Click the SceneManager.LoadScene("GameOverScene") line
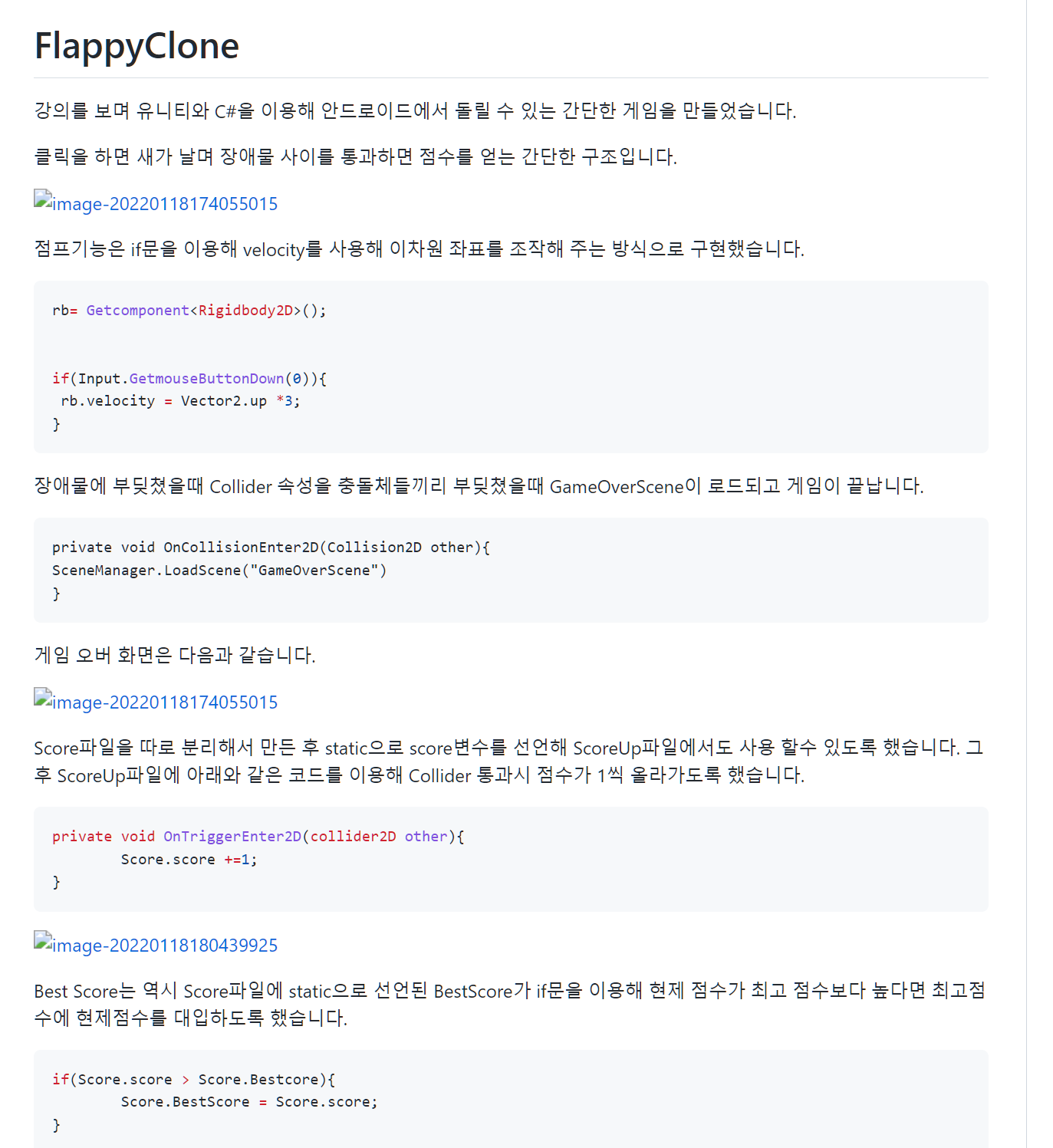 (219, 571)
